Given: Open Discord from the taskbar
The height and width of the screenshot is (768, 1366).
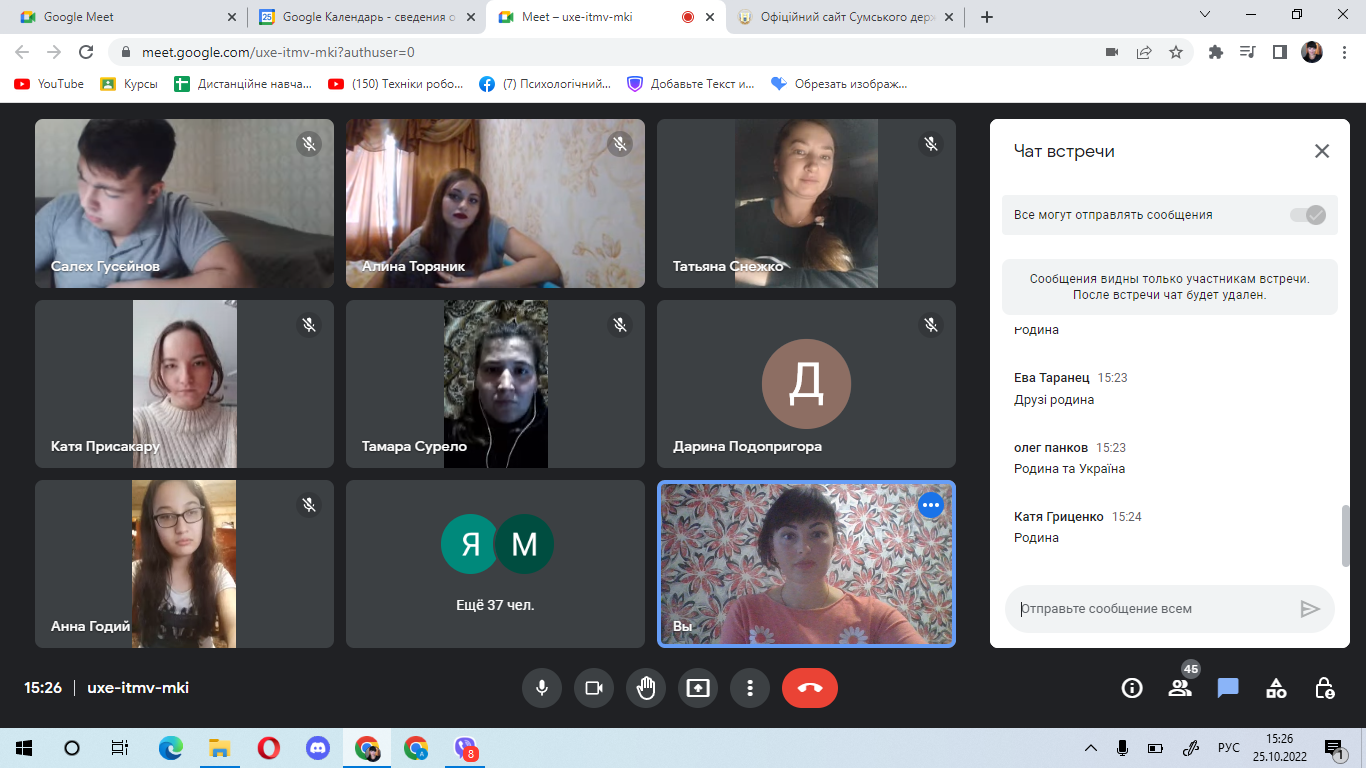Looking at the screenshot, I should tap(318, 747).
